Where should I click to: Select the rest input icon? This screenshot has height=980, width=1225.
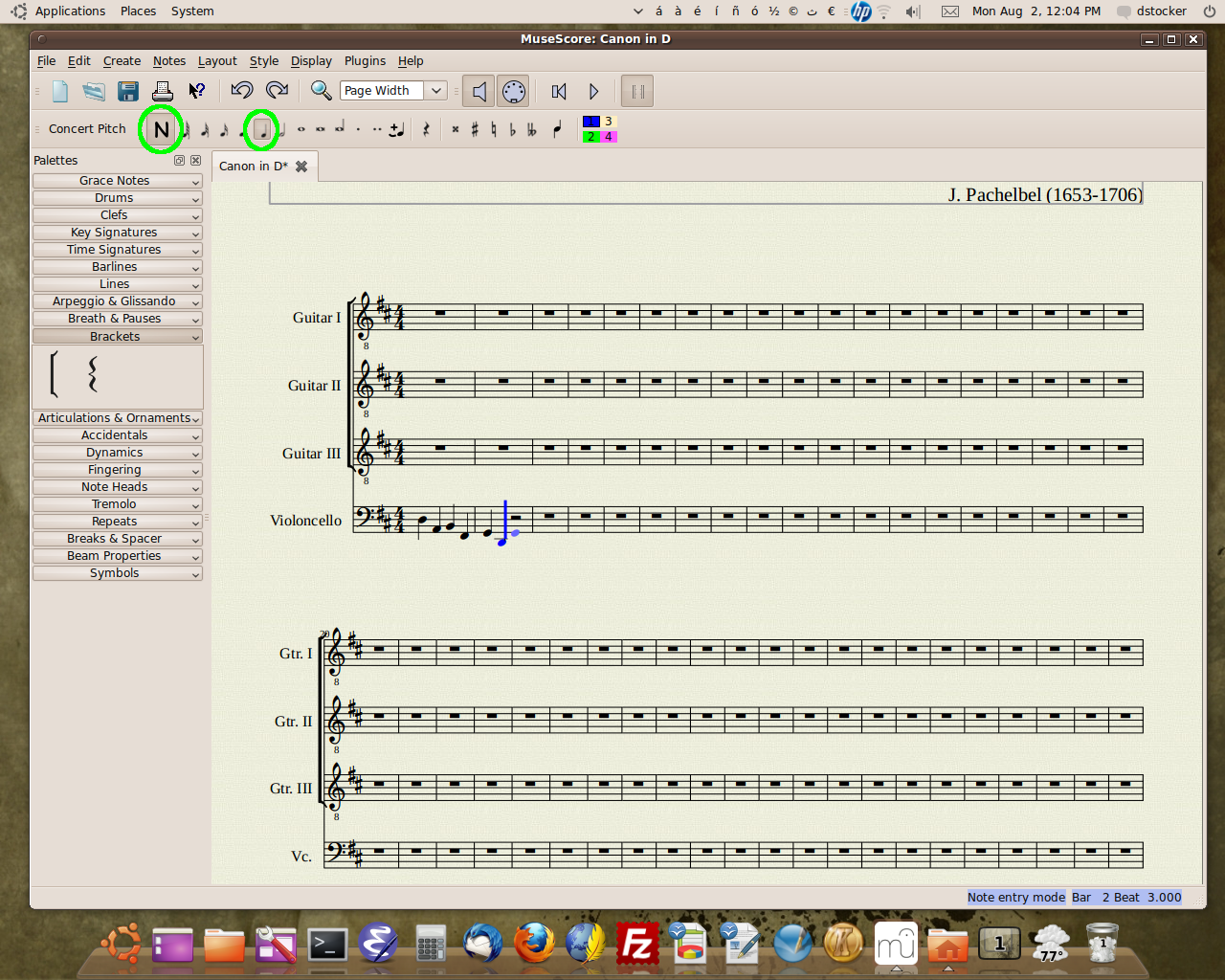click(425, 129)
